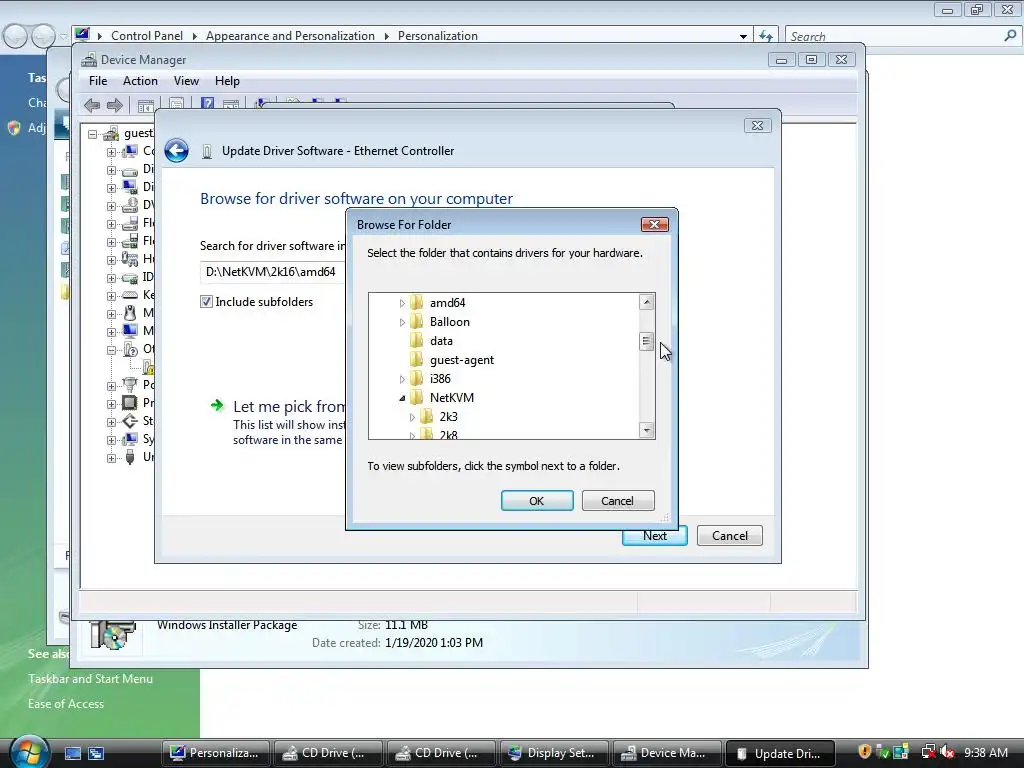Viewport: 1024px width, 768px height.
Task: Open the Help toolbar icon in Device Manager
Action: [208, 104]
